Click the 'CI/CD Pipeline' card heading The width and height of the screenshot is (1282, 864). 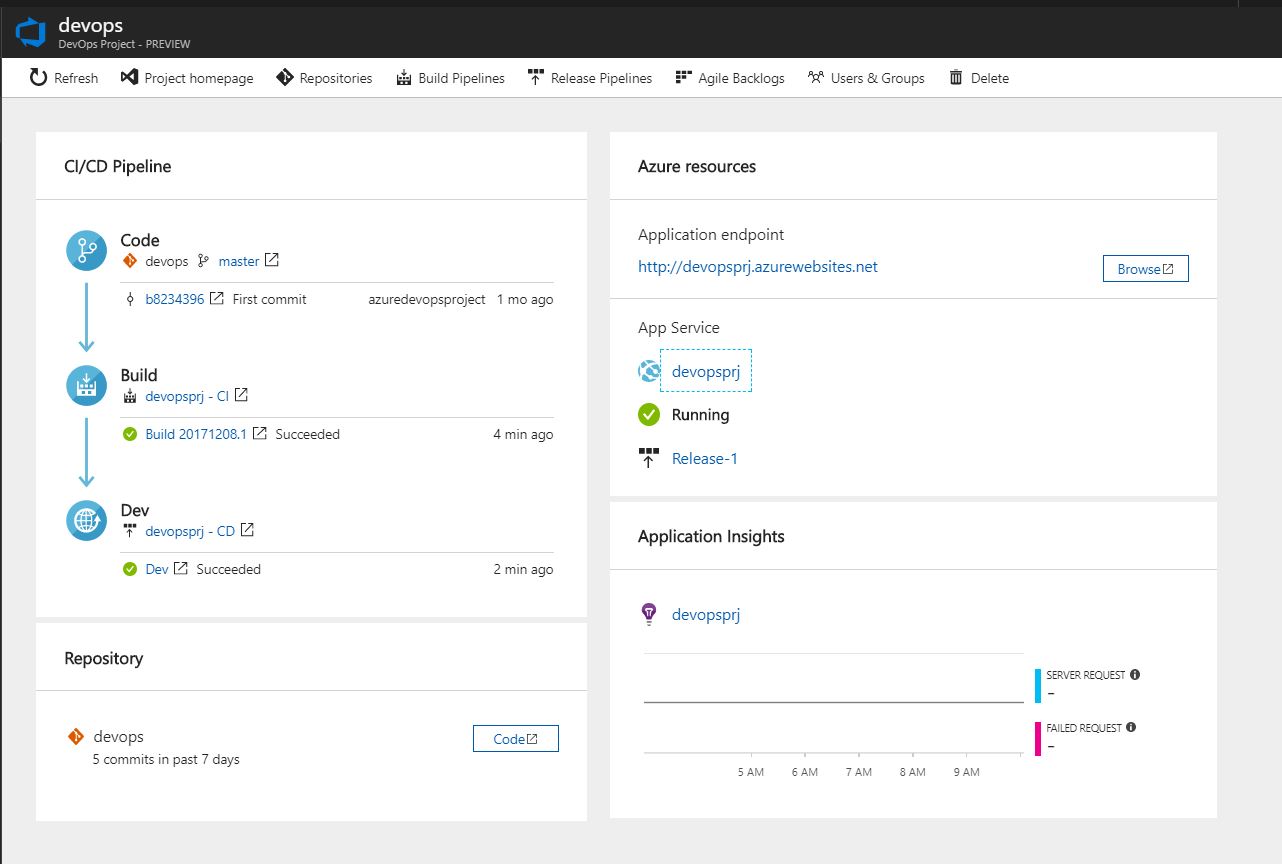pyautogui.click(x=118, y=166)
